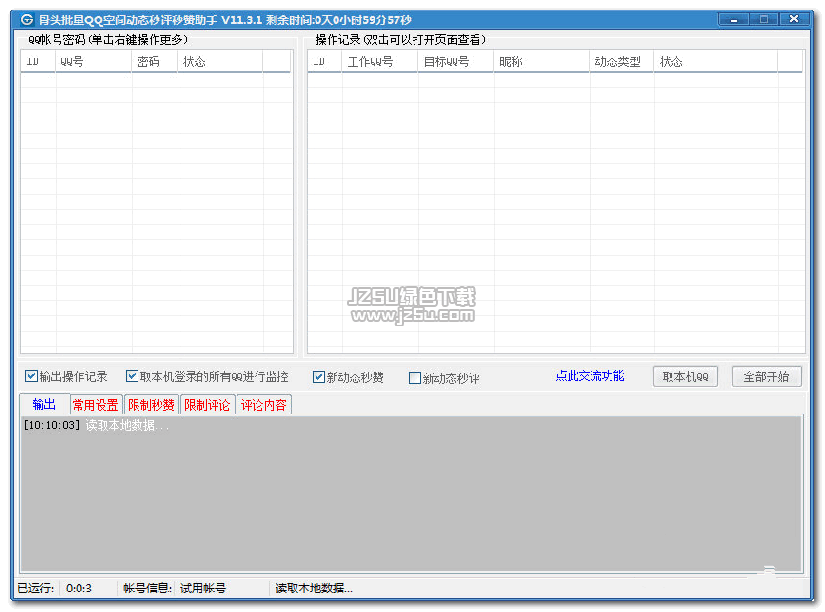Click the 全部开始 button
The height and width of the screenshot is (612, 825).
coord(766,377)
